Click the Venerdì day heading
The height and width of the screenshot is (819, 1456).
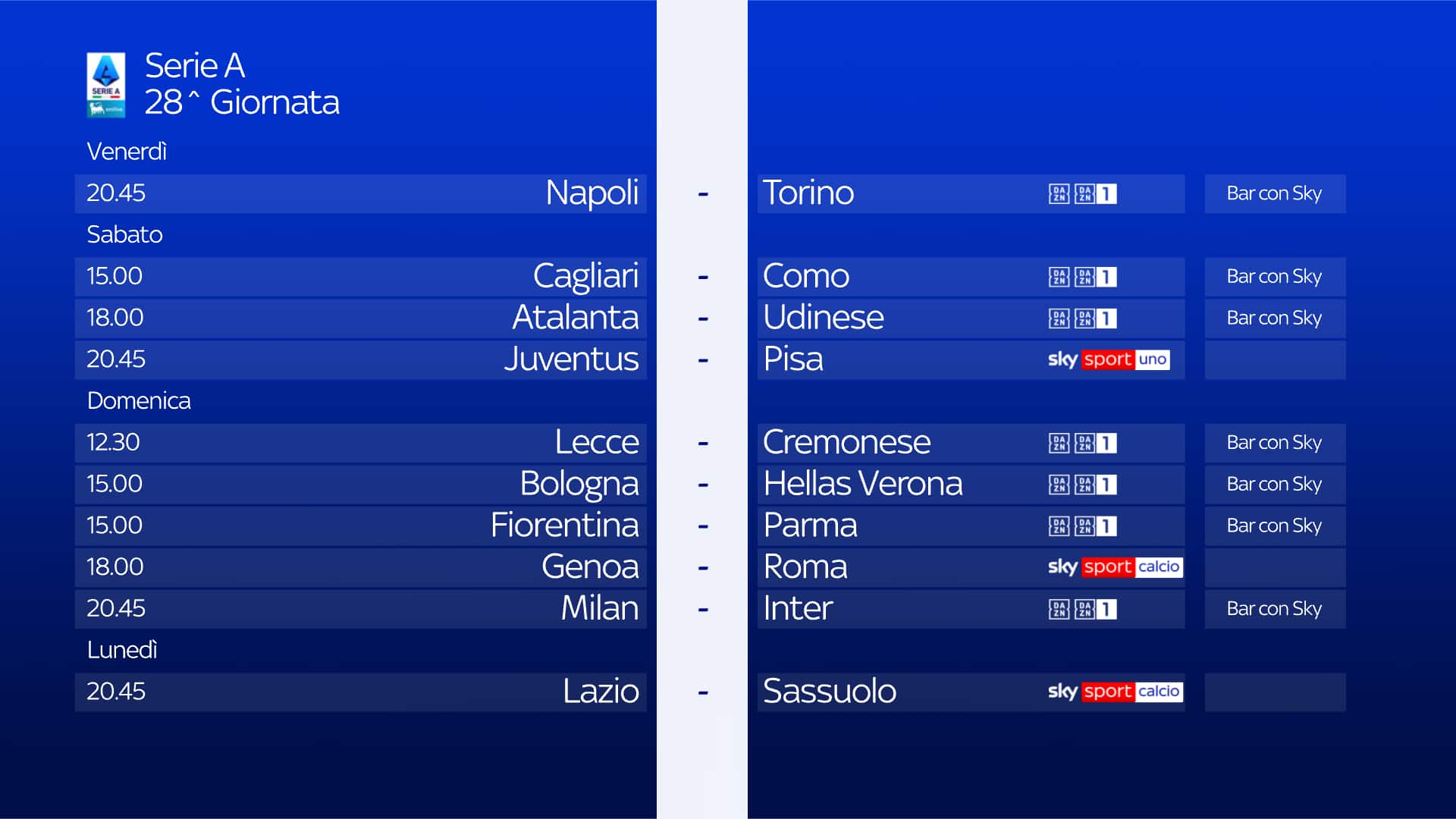(127, 152)
